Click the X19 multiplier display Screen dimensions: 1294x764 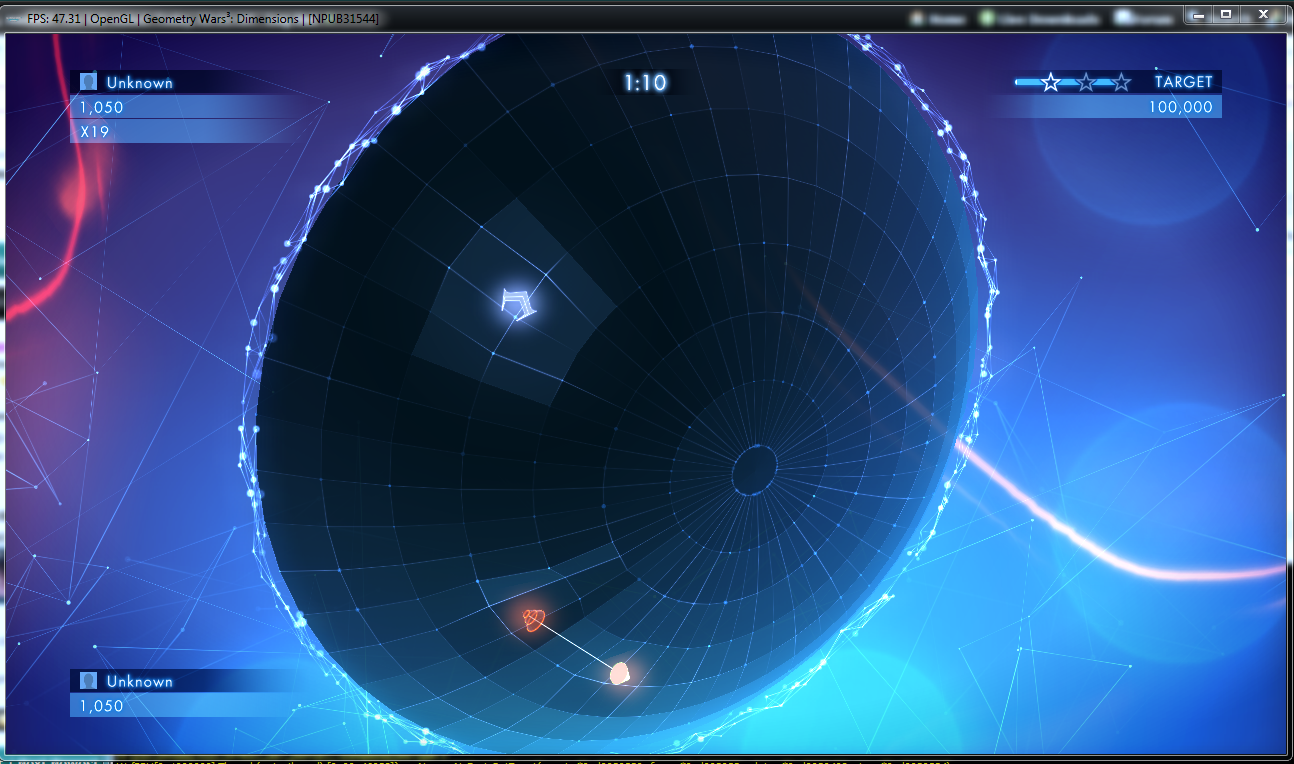click(94, 131)
